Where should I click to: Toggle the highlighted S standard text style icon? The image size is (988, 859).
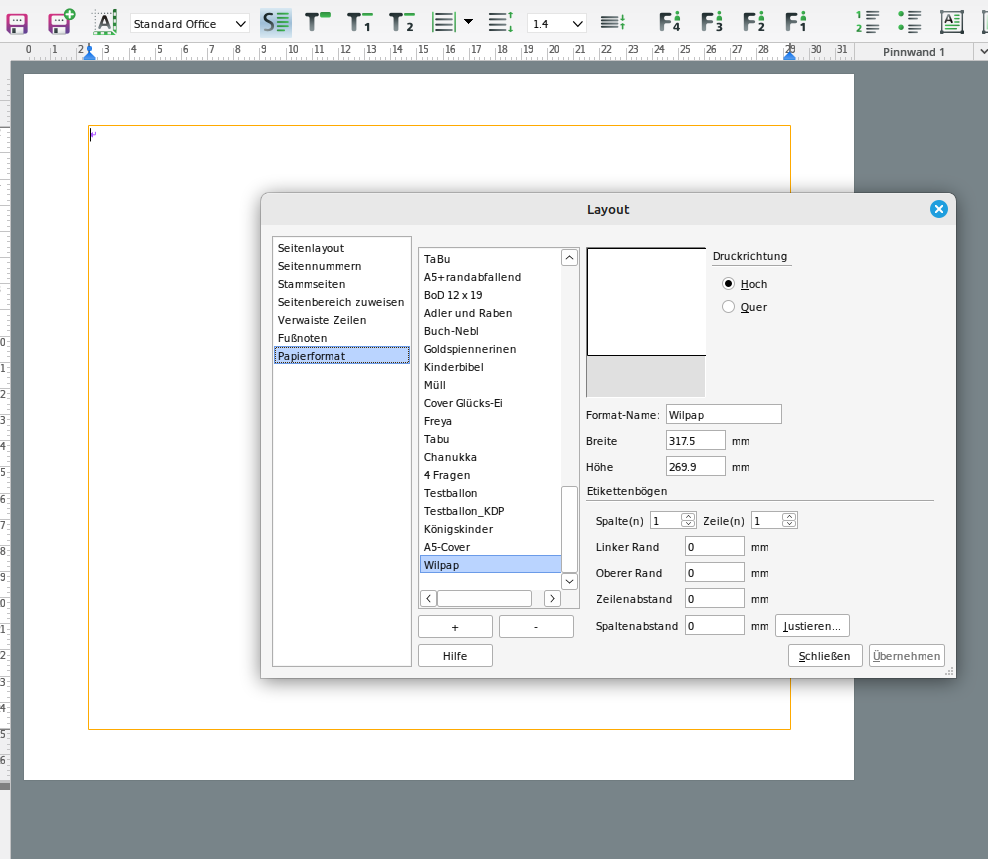(275, 22)
